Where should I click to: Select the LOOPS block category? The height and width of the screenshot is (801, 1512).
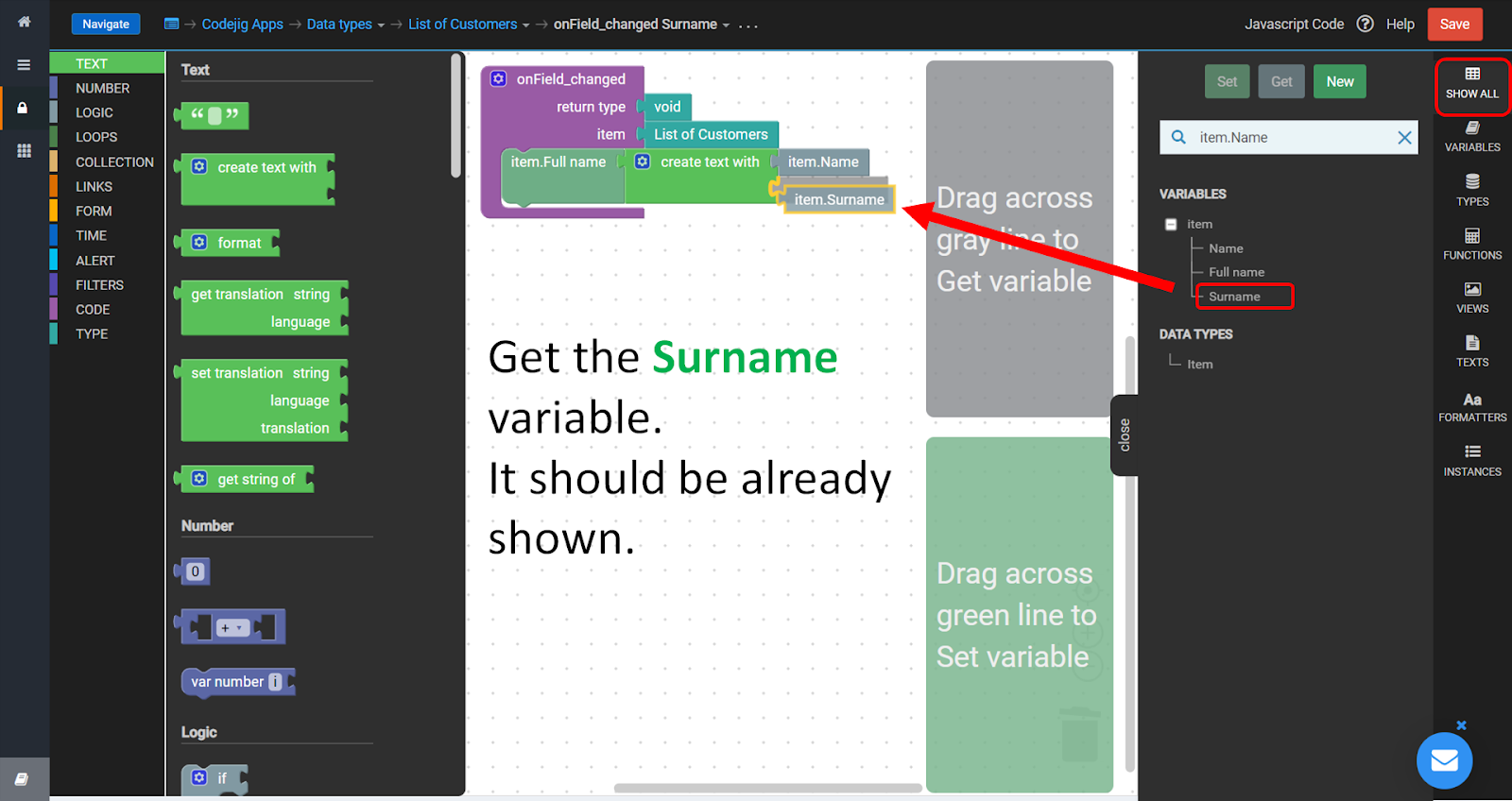[107, 137]
